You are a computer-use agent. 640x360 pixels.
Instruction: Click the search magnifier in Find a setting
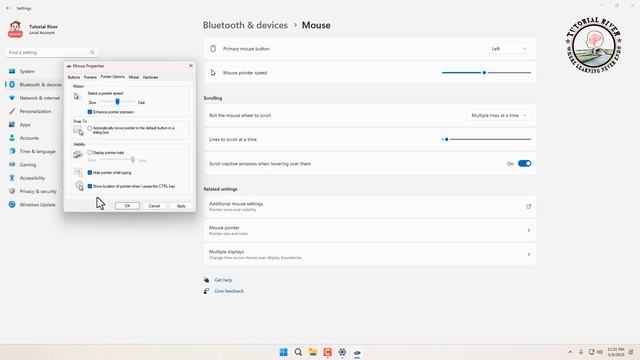(92, 52)
